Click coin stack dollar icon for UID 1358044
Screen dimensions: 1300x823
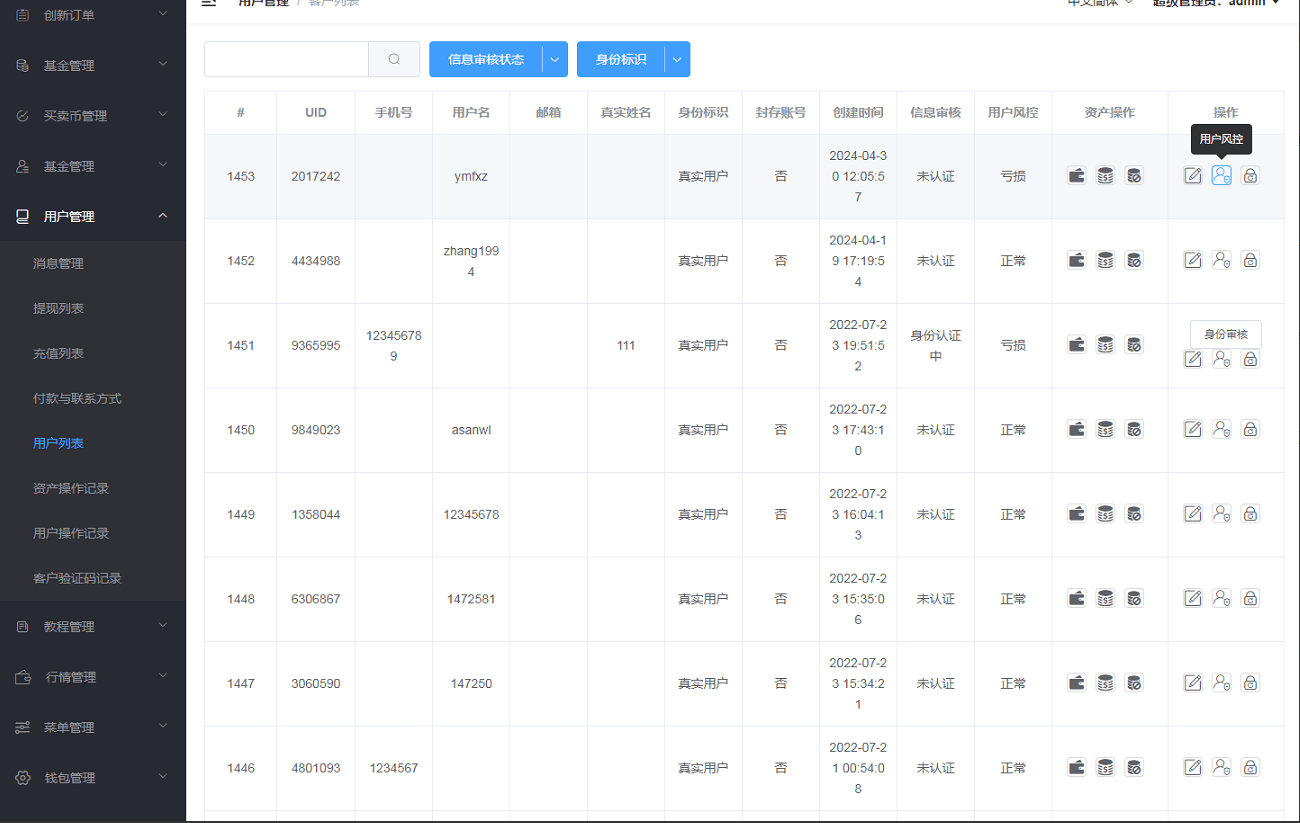[x=1105, y=514]
